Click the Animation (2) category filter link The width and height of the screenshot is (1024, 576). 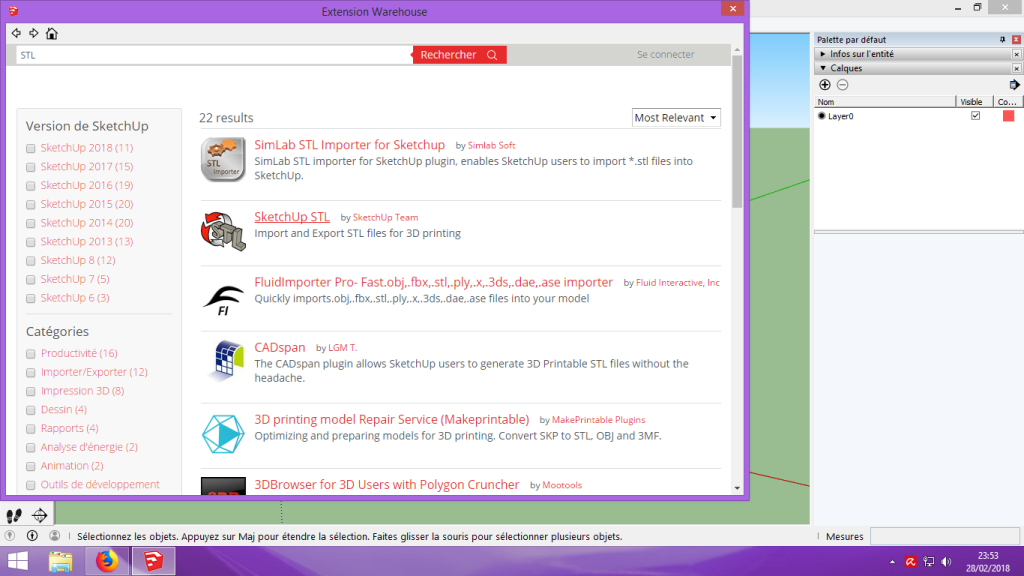[72, 466]
